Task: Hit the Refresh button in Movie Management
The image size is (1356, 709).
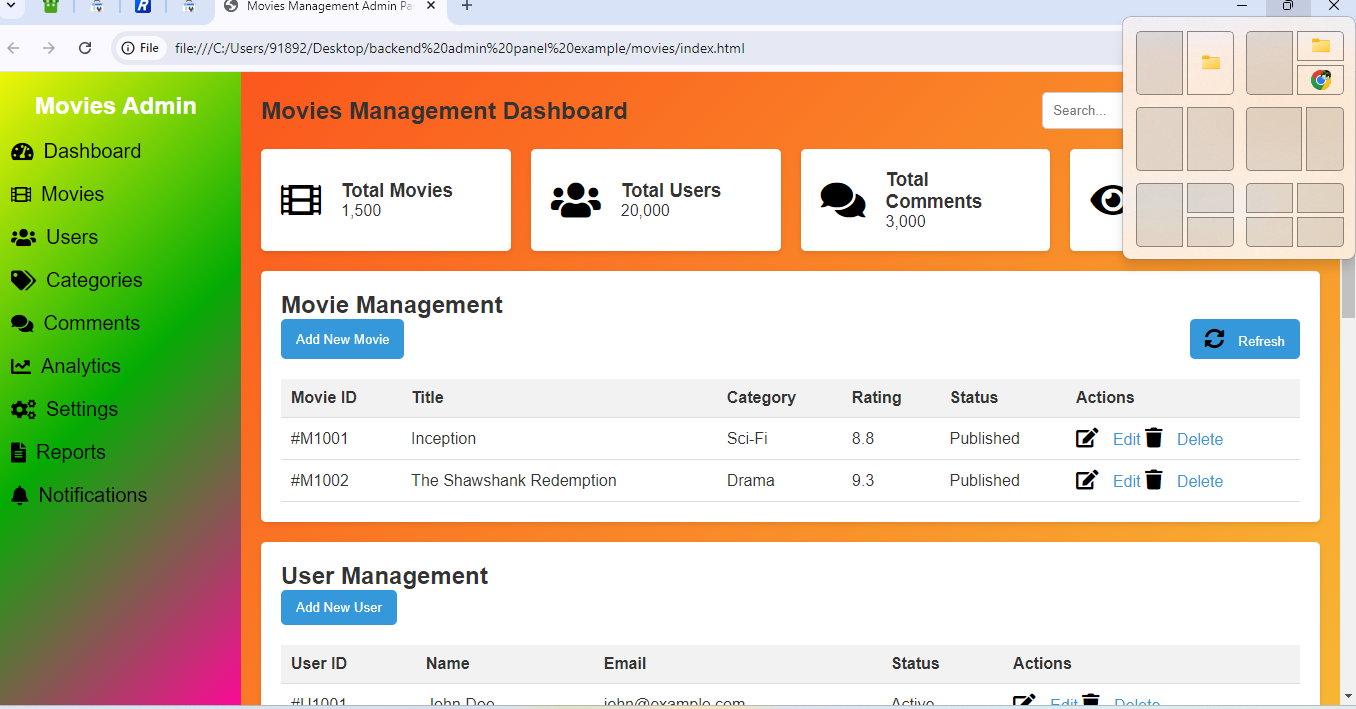Action: [1244, 340]
